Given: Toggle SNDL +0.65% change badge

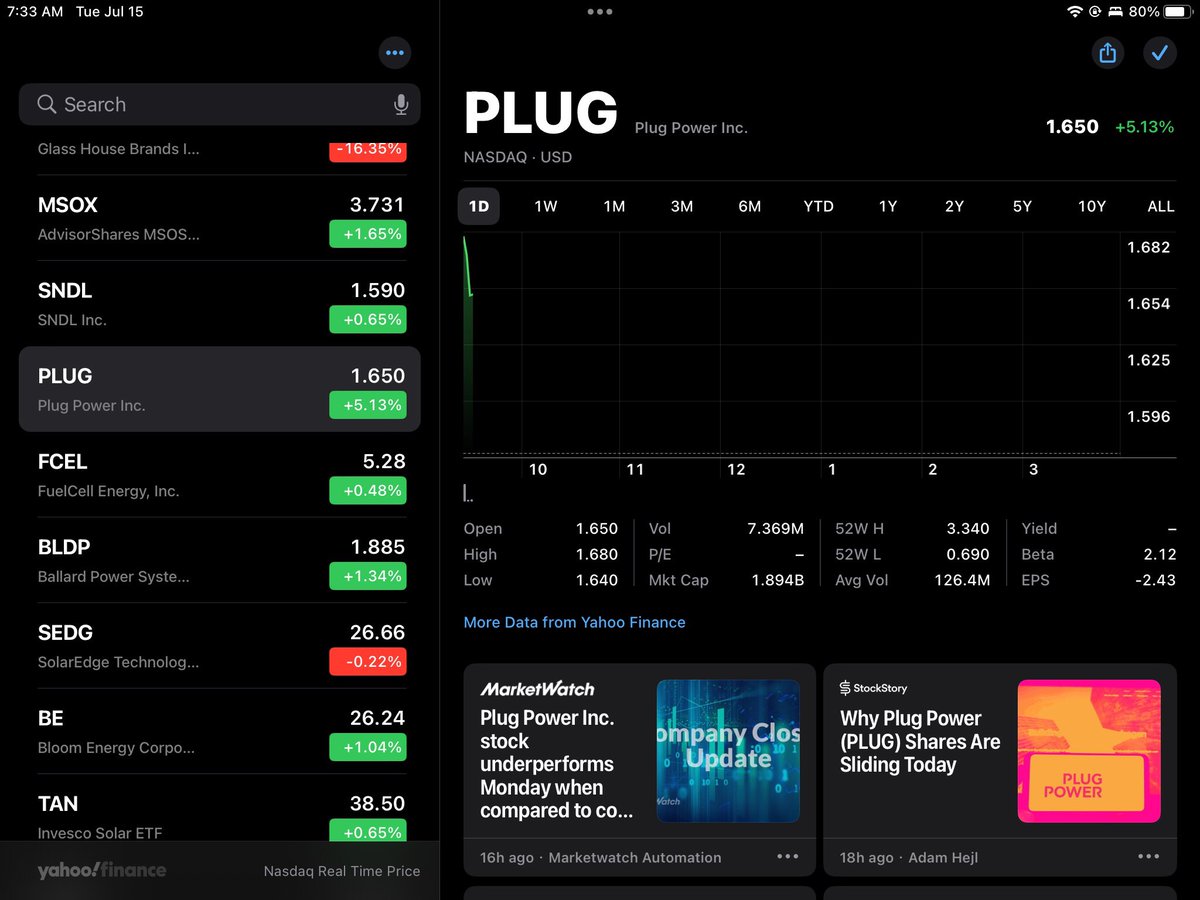Looking at the screenshot, I should tap(368, 320).
